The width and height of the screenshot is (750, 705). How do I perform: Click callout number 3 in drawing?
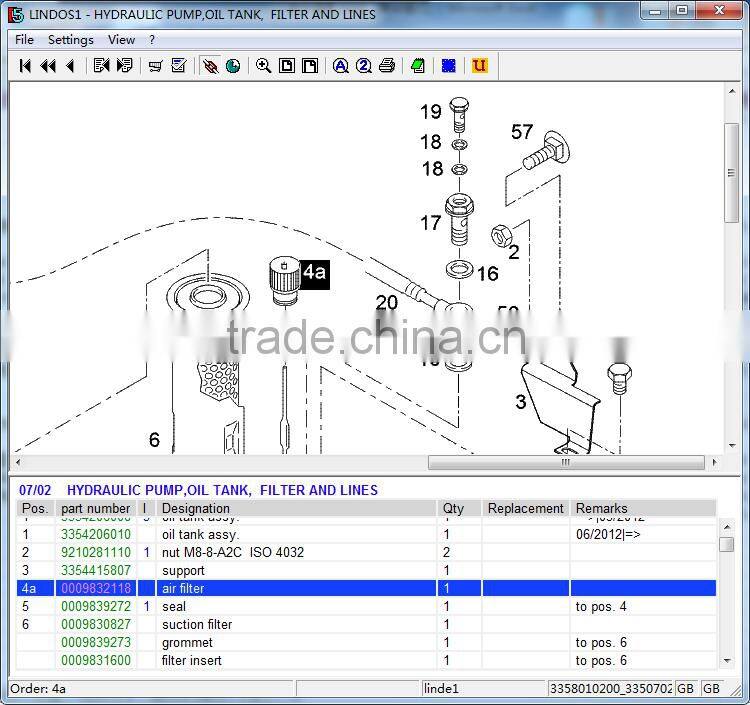pyautogui.click(x=521, y=402)
